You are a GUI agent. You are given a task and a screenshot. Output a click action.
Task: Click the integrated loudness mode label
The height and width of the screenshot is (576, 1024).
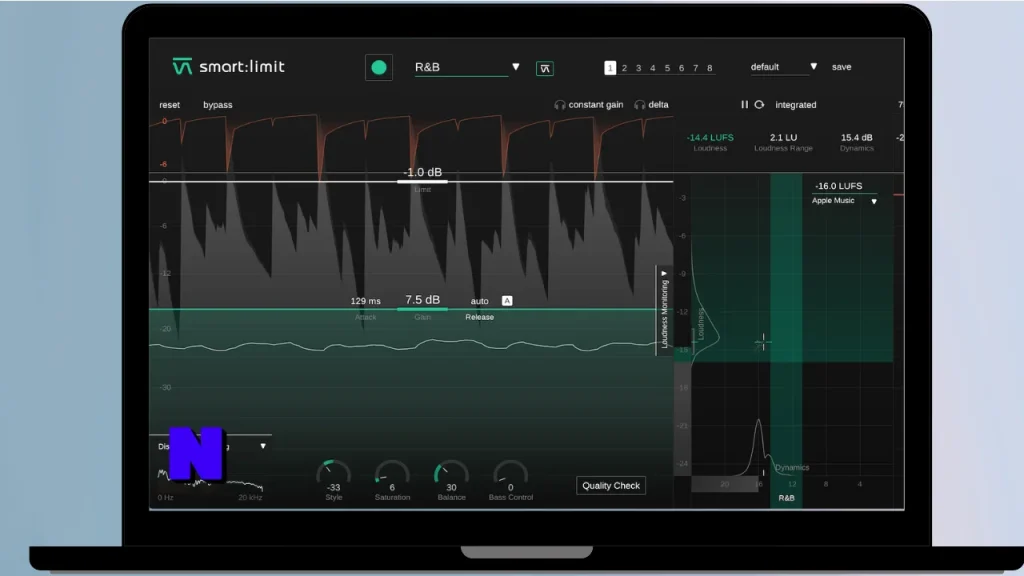point(795,104)
